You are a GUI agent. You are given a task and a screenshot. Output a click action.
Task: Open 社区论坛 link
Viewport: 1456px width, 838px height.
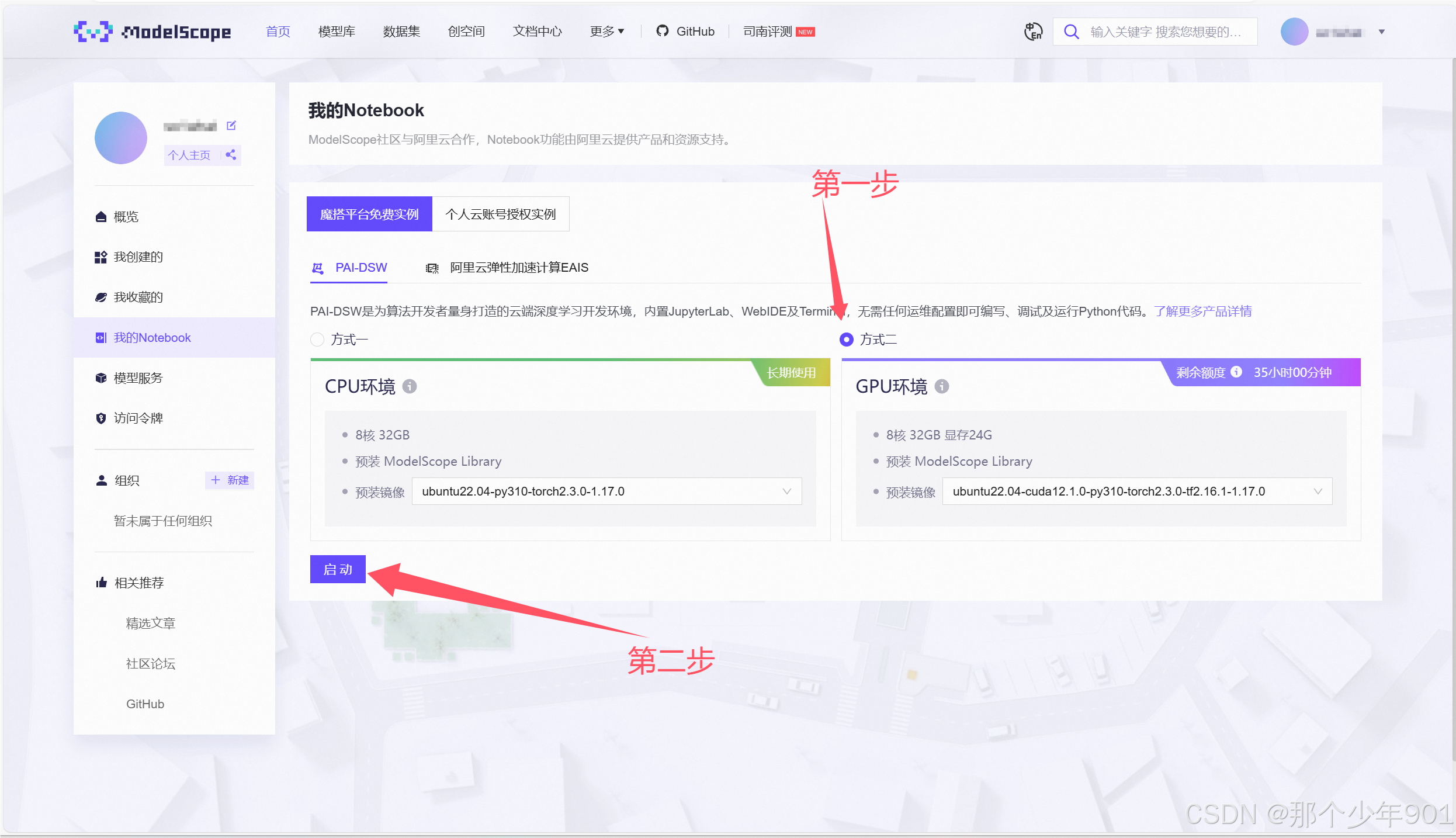click(151, 664)
